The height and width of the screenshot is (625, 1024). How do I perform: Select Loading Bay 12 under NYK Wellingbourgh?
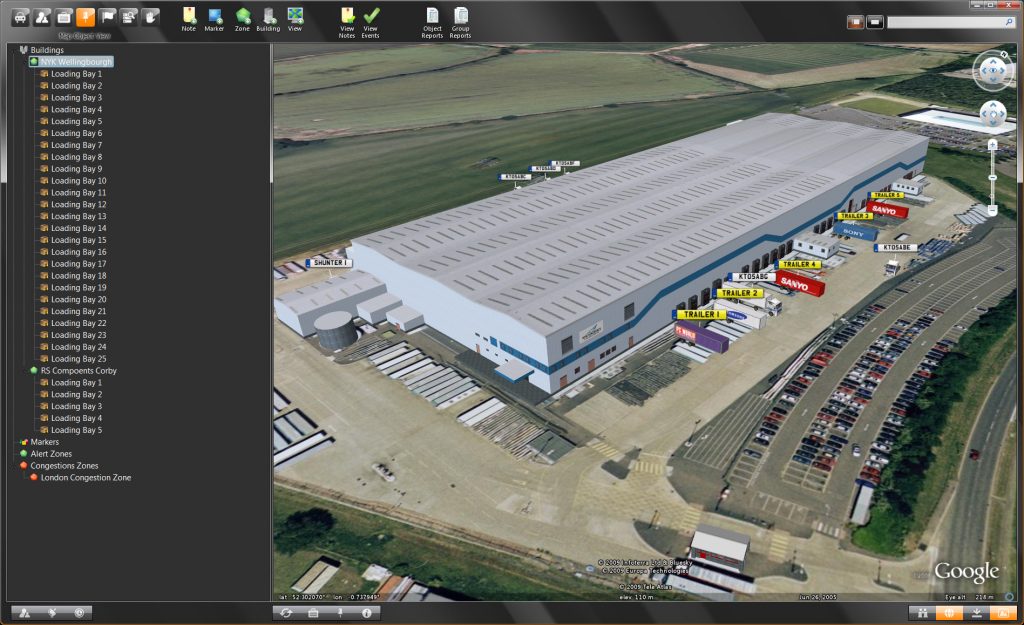click(78, 204)
